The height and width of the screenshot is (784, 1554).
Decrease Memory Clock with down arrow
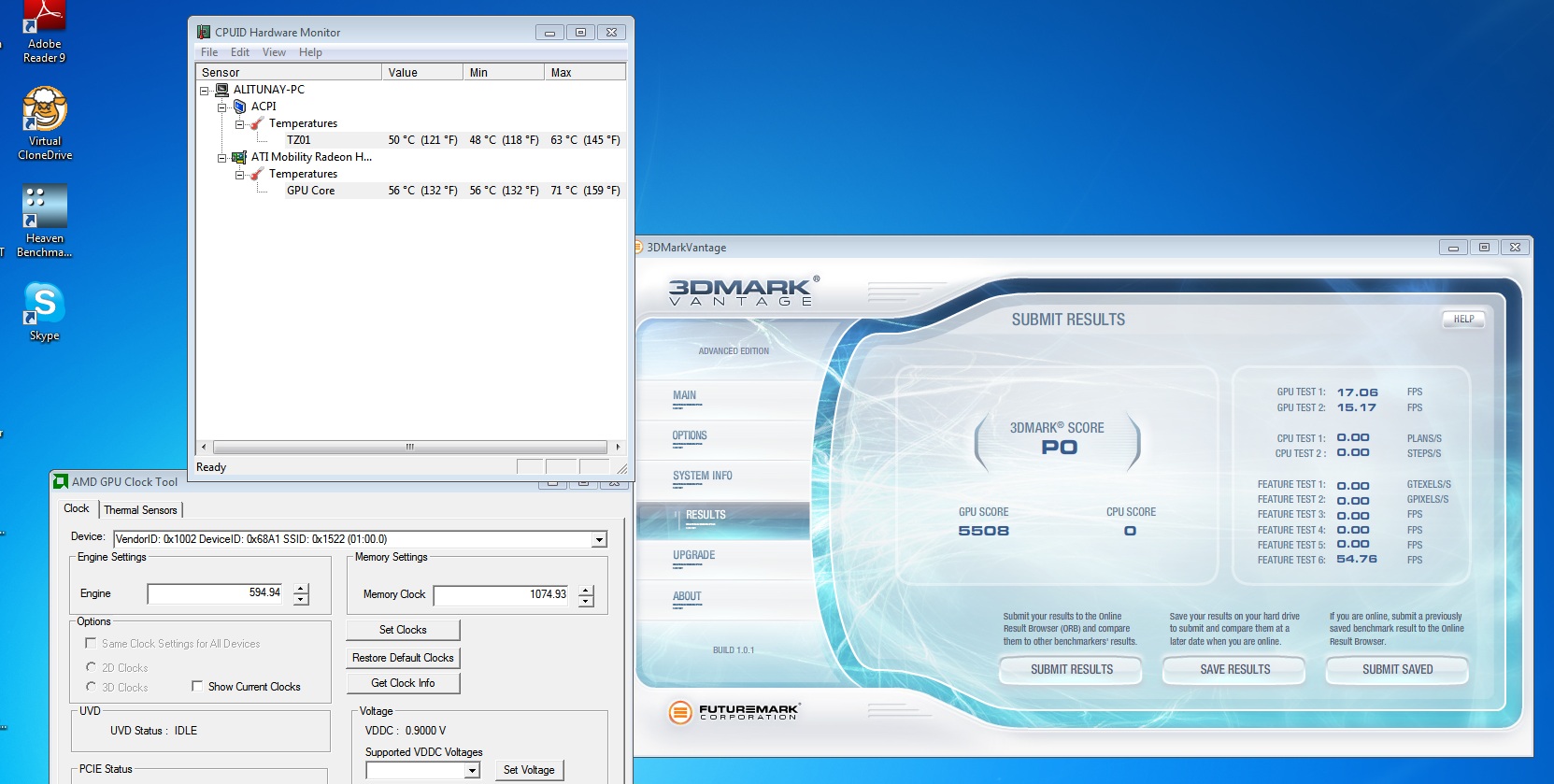(x=586, y=601)
